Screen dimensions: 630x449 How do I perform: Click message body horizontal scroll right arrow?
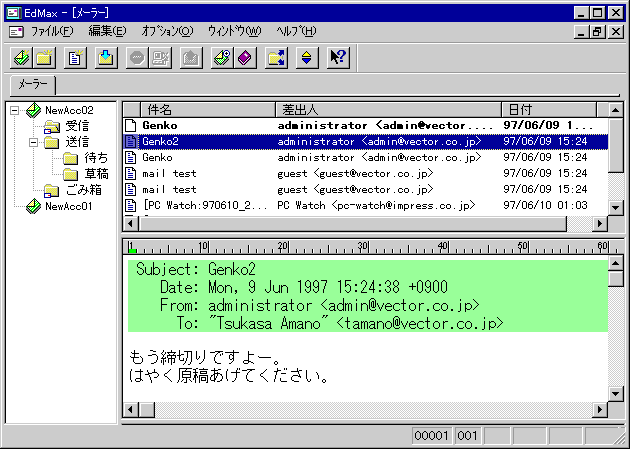600,410
